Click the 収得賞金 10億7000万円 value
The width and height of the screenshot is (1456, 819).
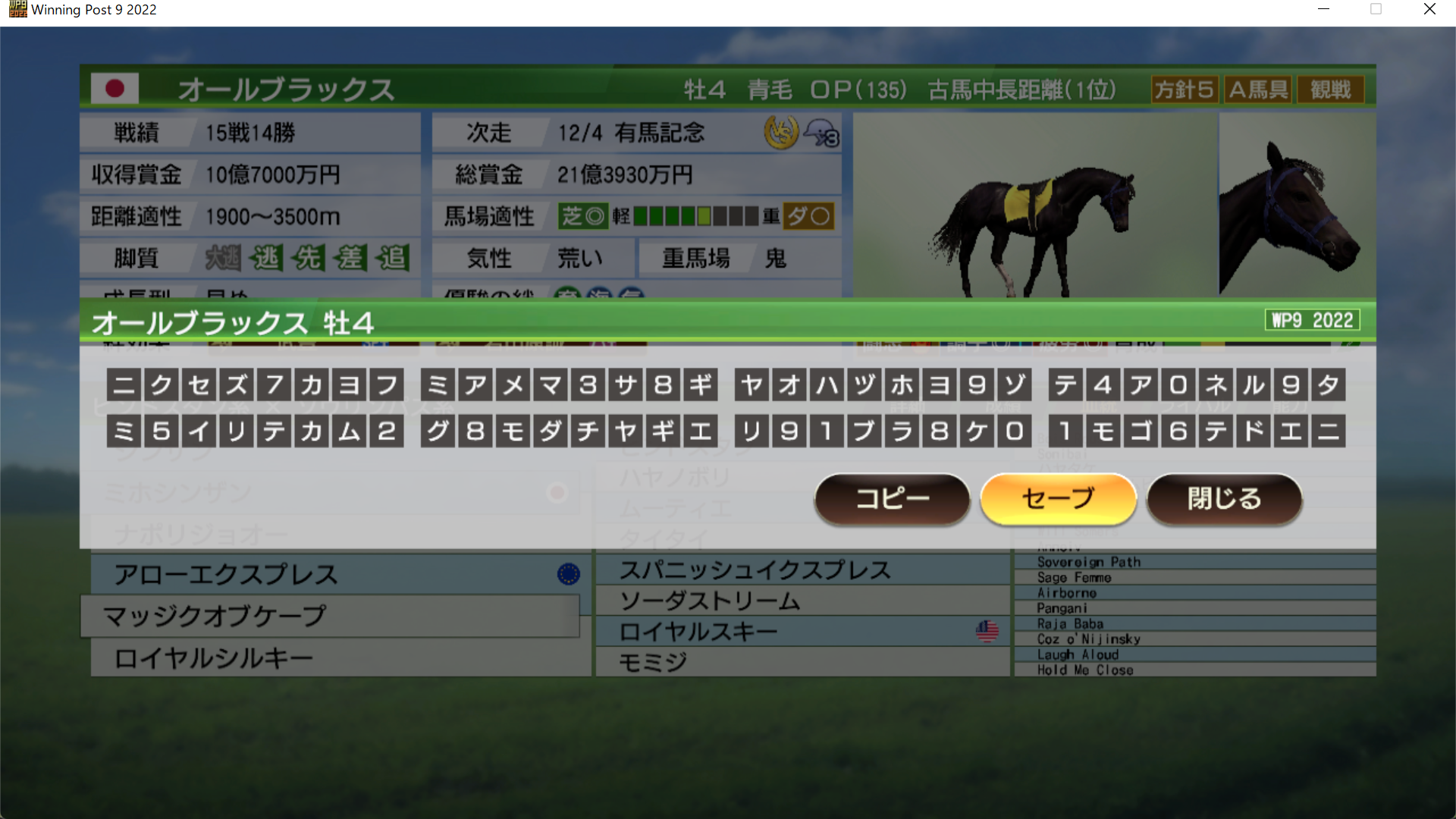pyautogui.click(x=273, y=174)
